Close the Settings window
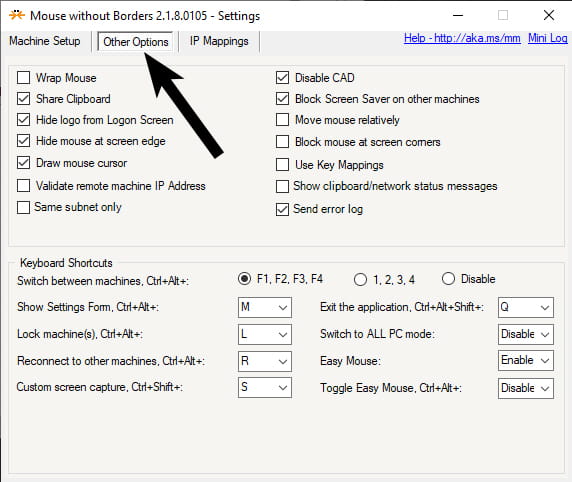The image size is (572, 482). point(549,15)
